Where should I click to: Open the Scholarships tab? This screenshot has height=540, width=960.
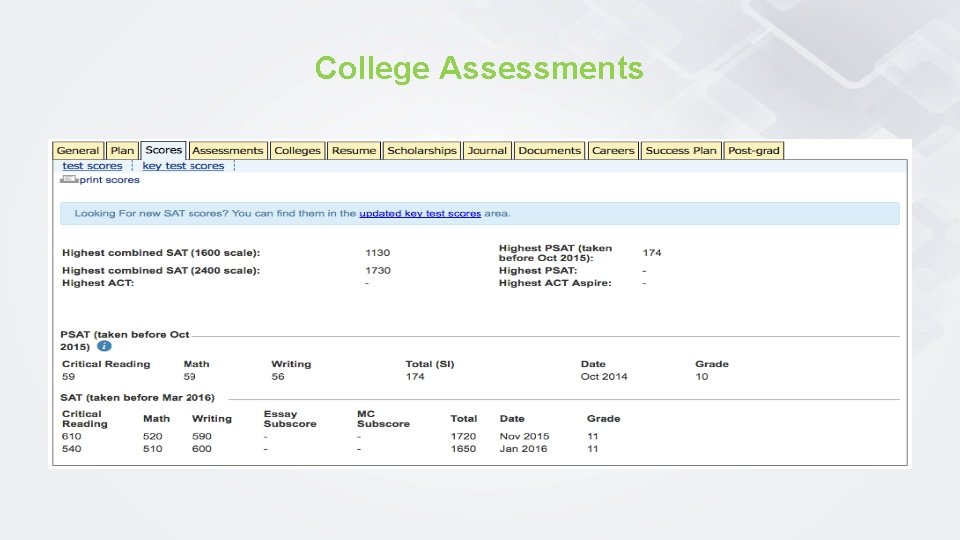[422, 151]
